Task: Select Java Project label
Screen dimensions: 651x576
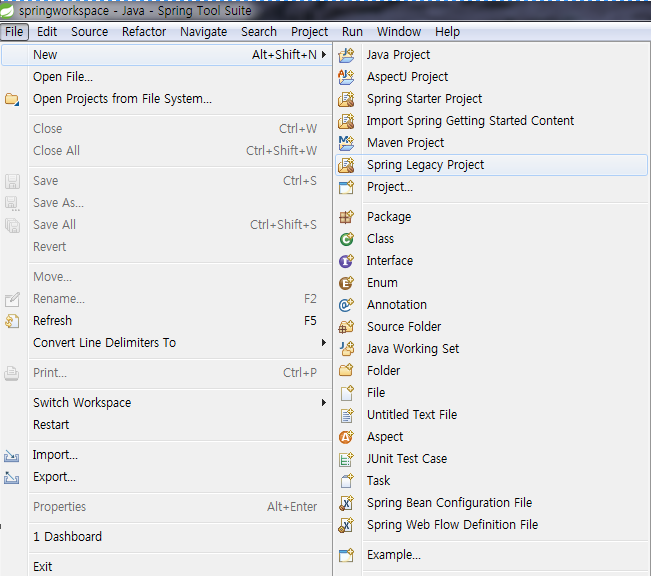Action: tap(398, 55)
